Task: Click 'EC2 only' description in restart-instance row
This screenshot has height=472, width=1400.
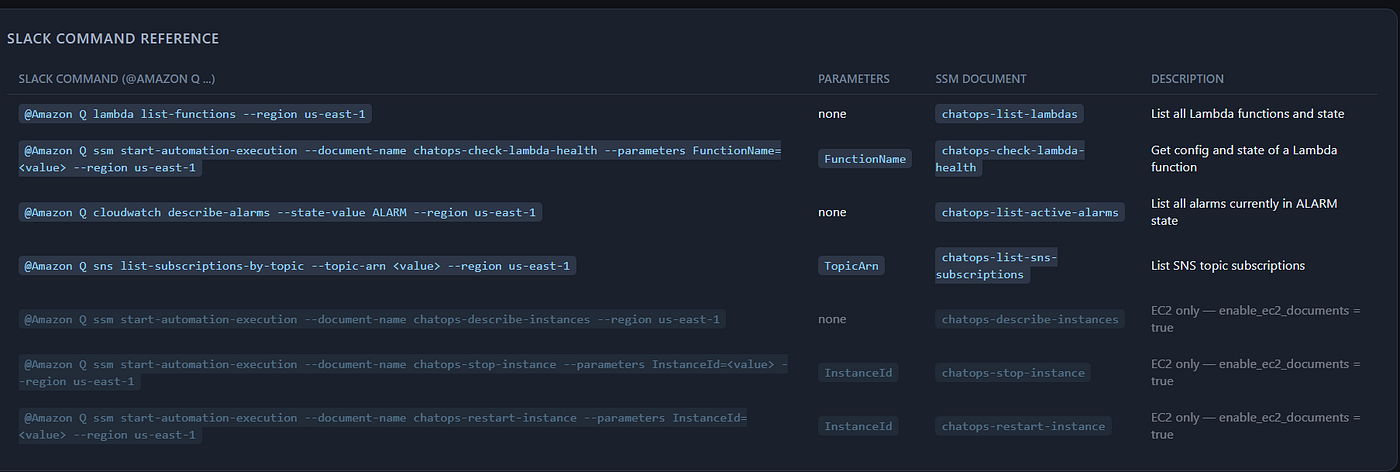Action: click(x=1256, y=427)
